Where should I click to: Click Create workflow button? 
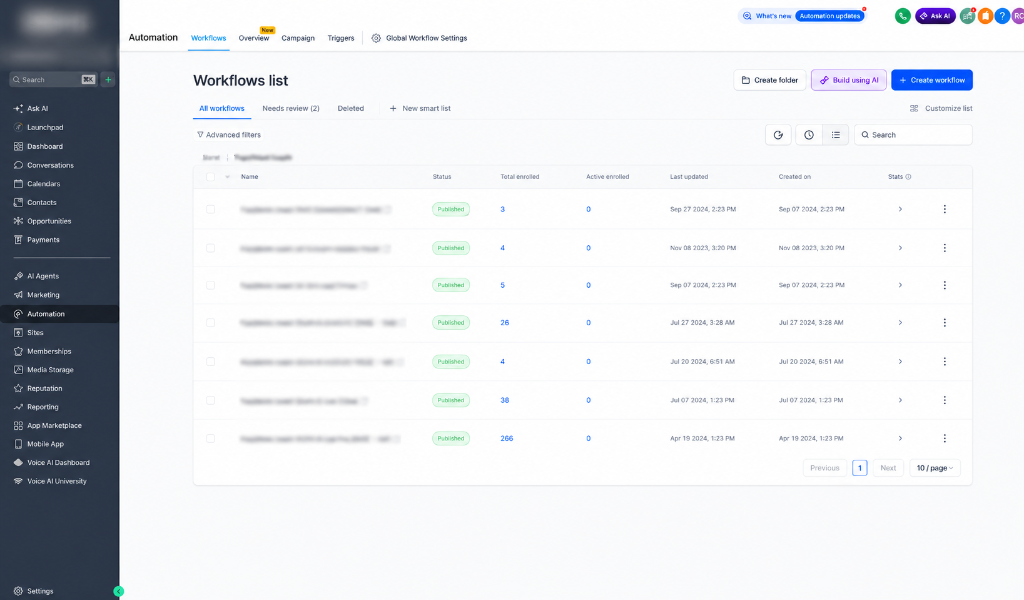(x=932, y=80)
